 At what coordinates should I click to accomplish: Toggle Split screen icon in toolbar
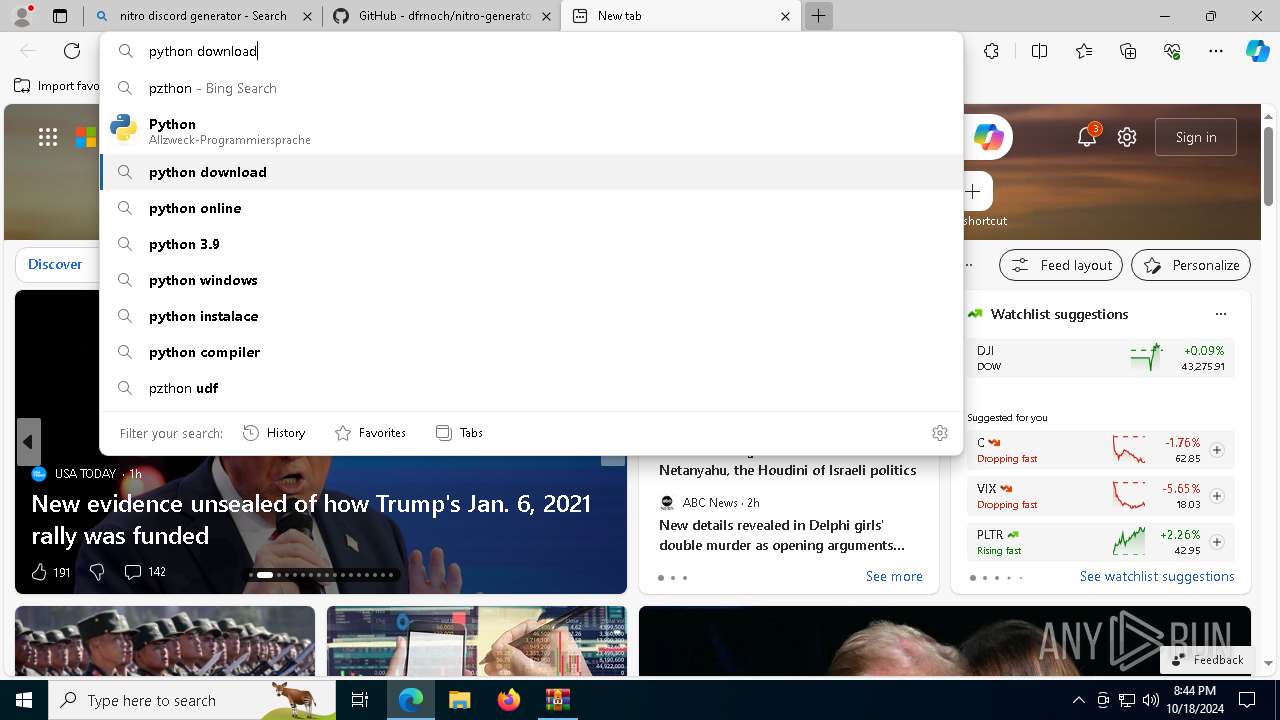[x=1039, y=51]
